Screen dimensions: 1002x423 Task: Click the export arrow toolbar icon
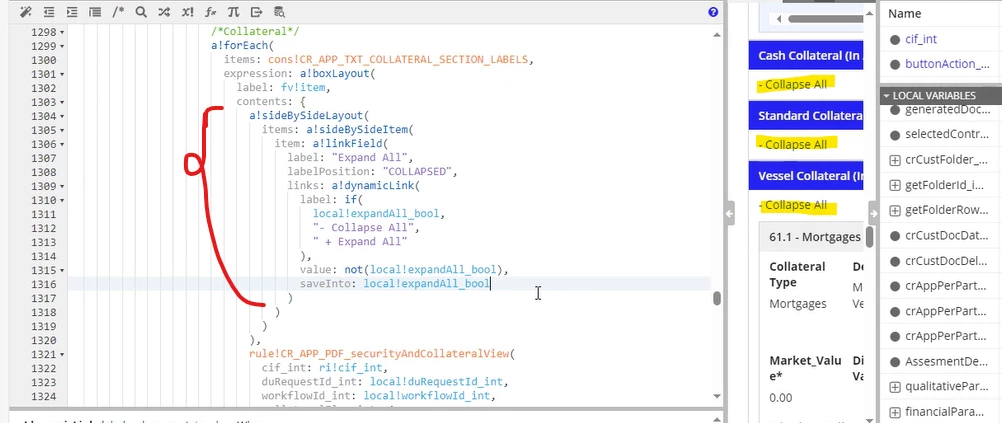pyautogui.click(x=256, y=12)
